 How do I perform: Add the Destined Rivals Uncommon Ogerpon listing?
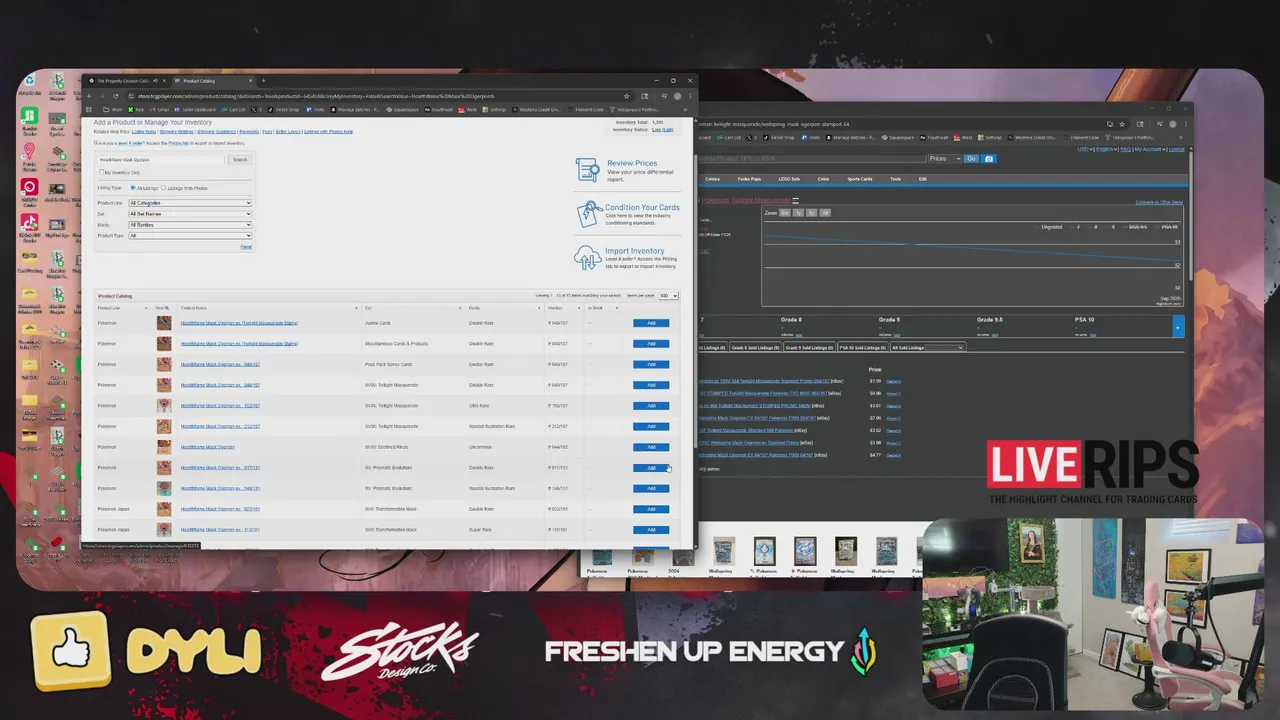tap(651, 447)
